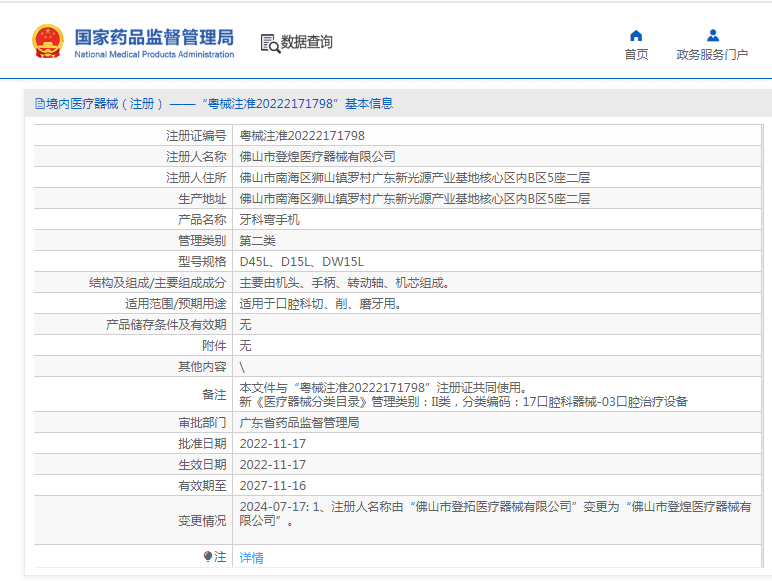Click the 生效日期 label
The width and height of the screenshot is (772, 581).
coord(202,465)
